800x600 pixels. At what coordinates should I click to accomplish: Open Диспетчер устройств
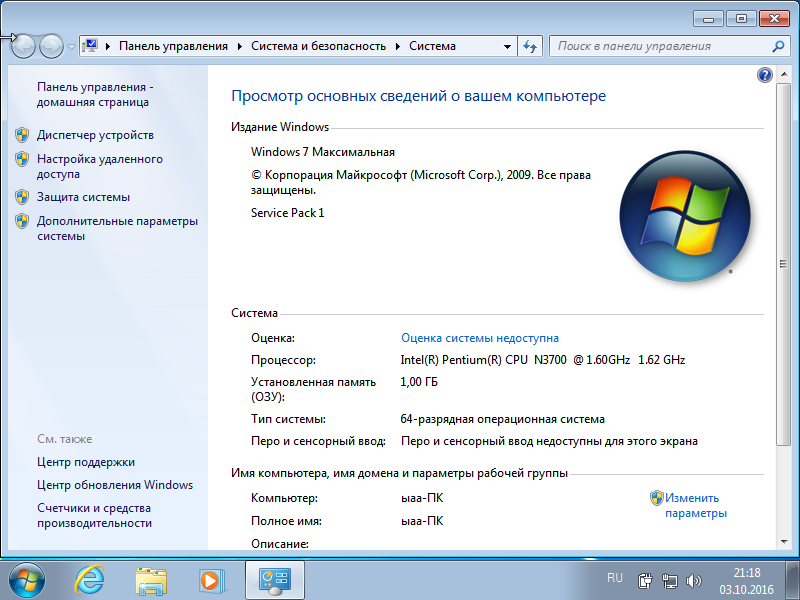coord(95,135)
